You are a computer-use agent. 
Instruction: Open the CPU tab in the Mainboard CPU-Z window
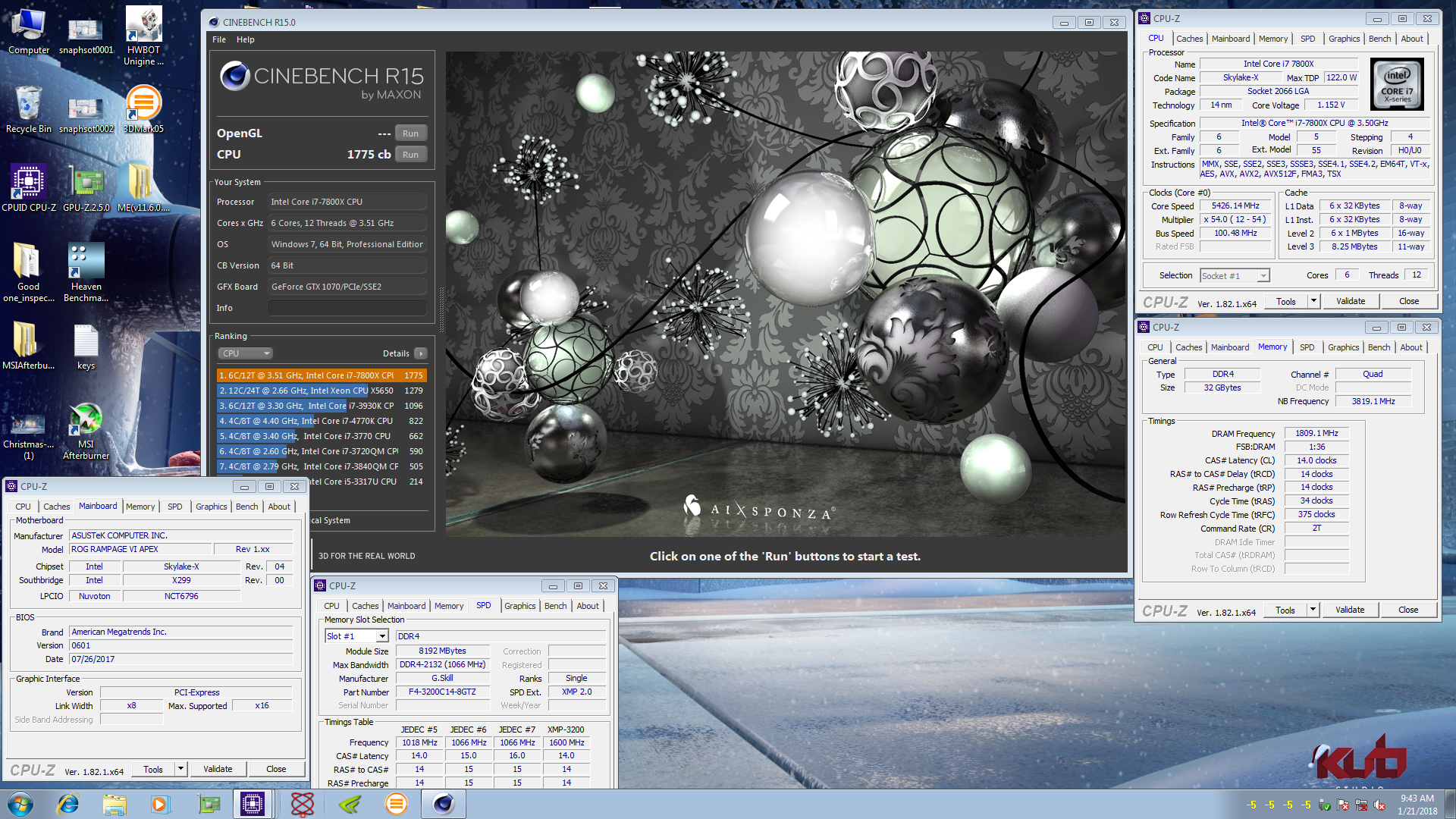click(24, 507)
